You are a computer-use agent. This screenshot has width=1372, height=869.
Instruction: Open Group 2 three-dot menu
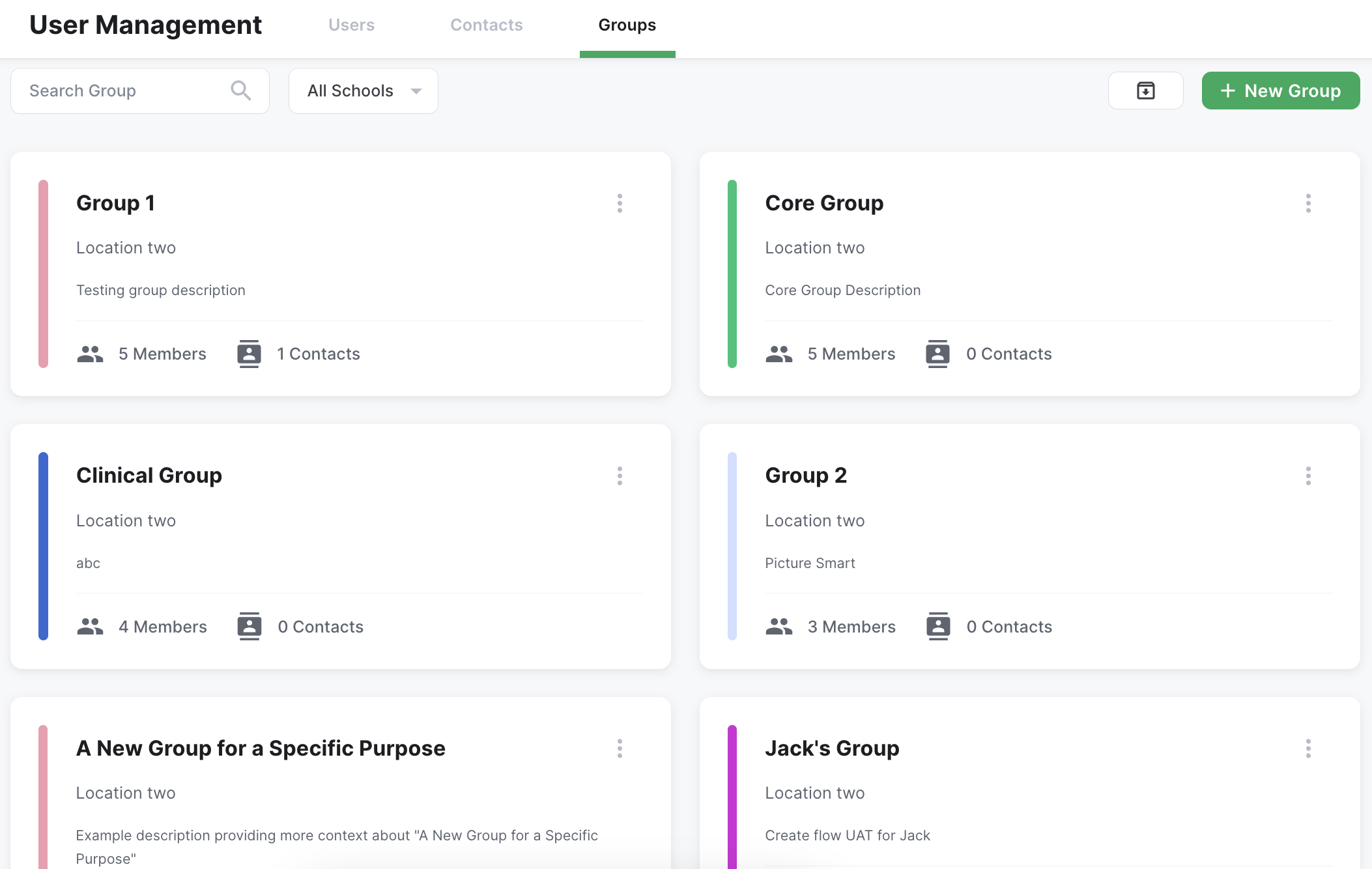pyautogui.click(x=1308, y=476)
